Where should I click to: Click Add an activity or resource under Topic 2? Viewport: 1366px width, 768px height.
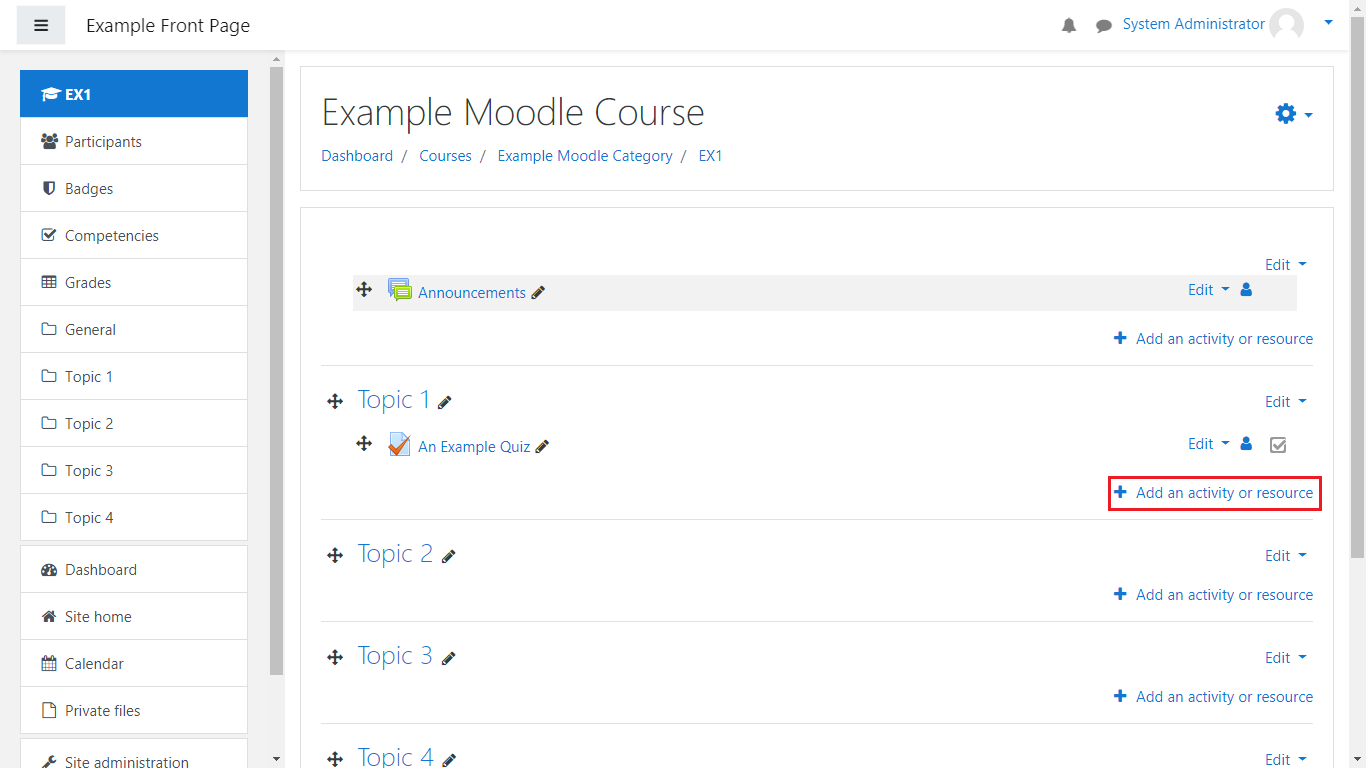tap(1213, 595)
